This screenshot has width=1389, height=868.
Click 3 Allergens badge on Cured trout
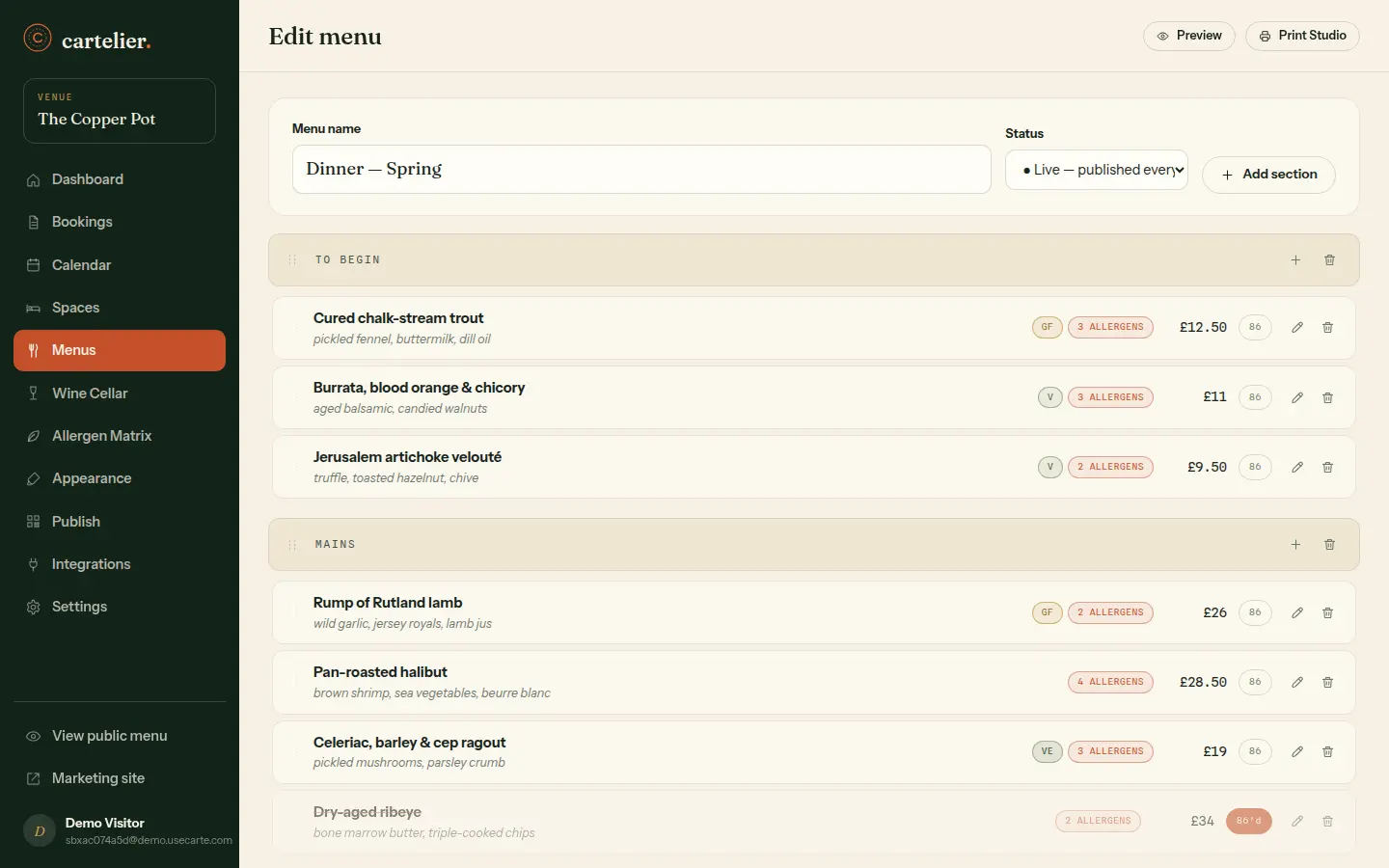(1110, 327)
